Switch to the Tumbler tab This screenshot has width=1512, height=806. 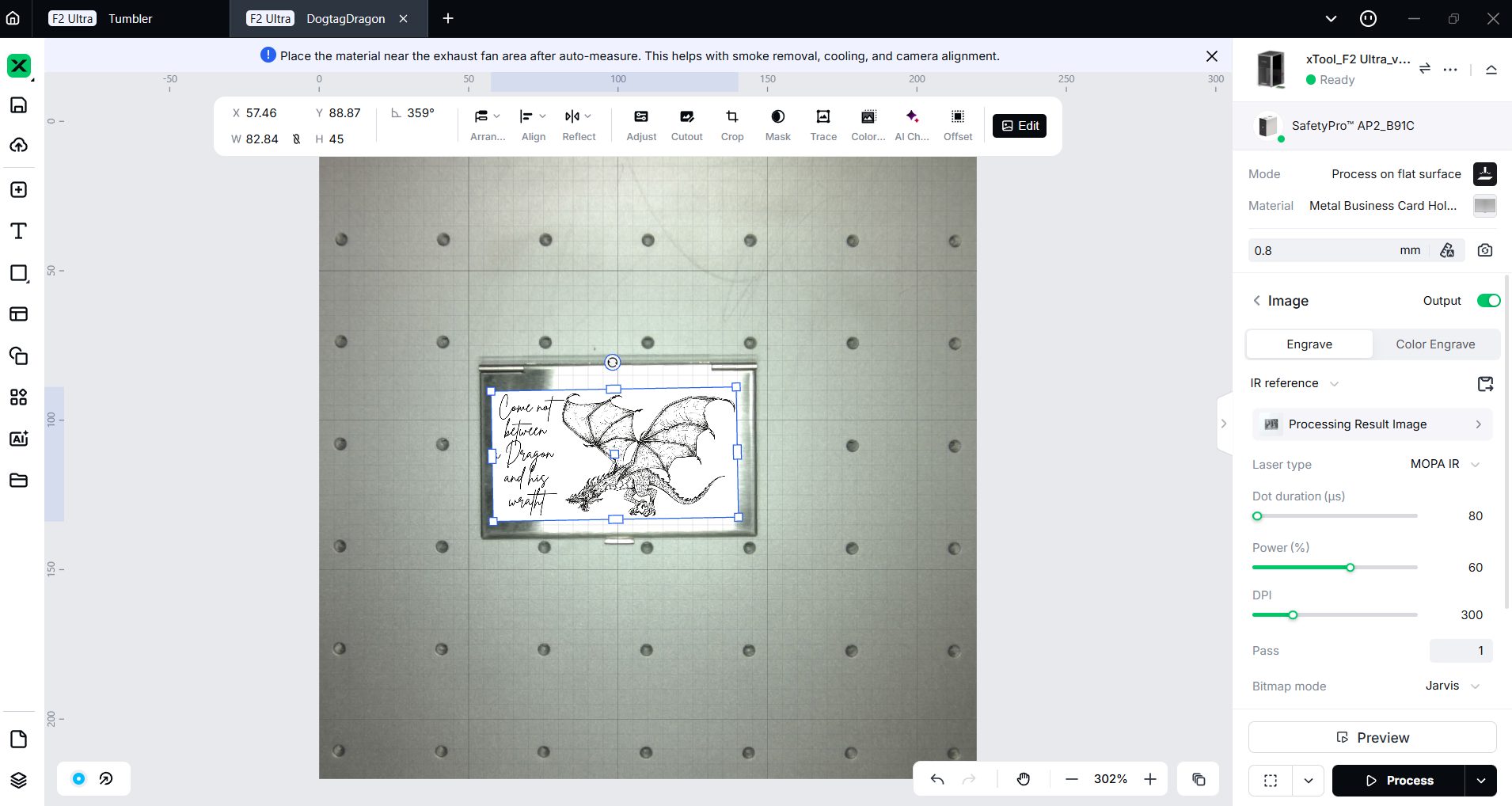point(130,19)
